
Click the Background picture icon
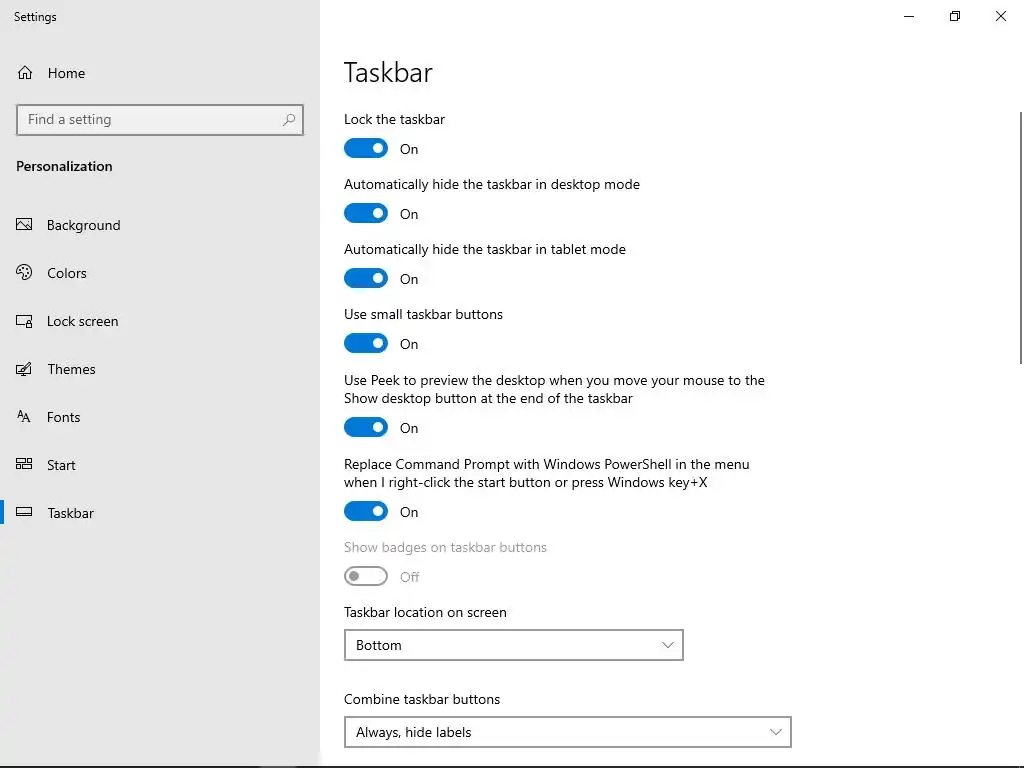(x=25, y=225)
